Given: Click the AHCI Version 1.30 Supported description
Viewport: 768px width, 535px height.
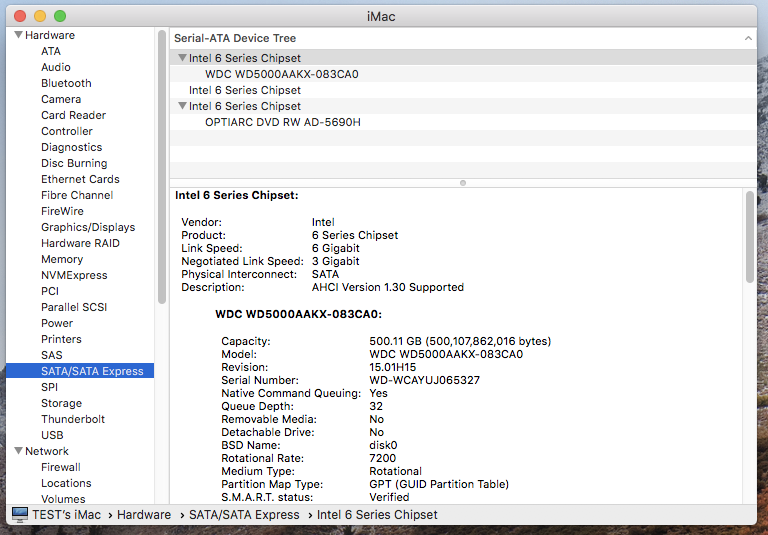Looking at the screenshot, I should [388, 287].
